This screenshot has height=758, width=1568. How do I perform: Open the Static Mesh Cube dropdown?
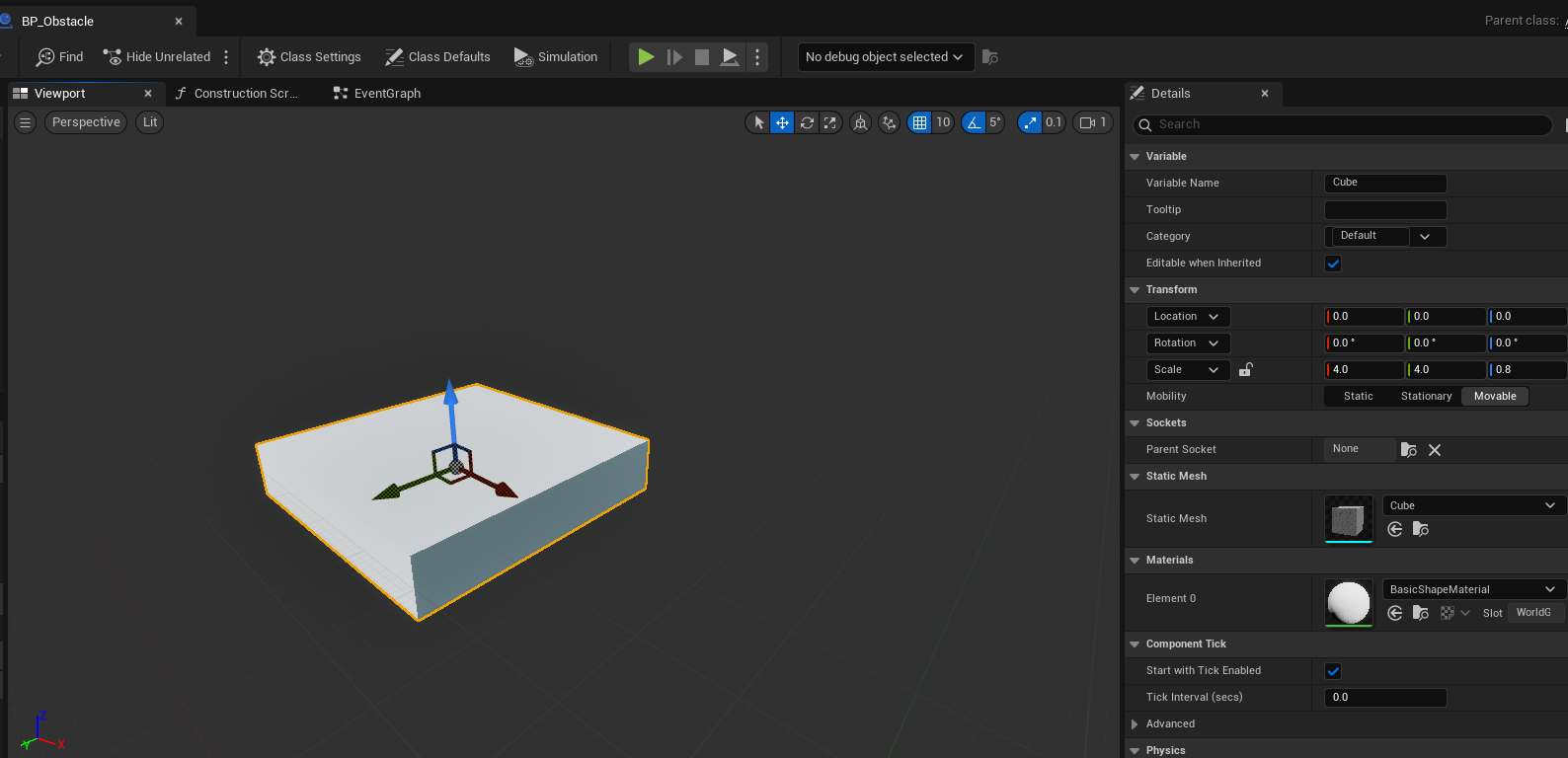(1473, 505)
